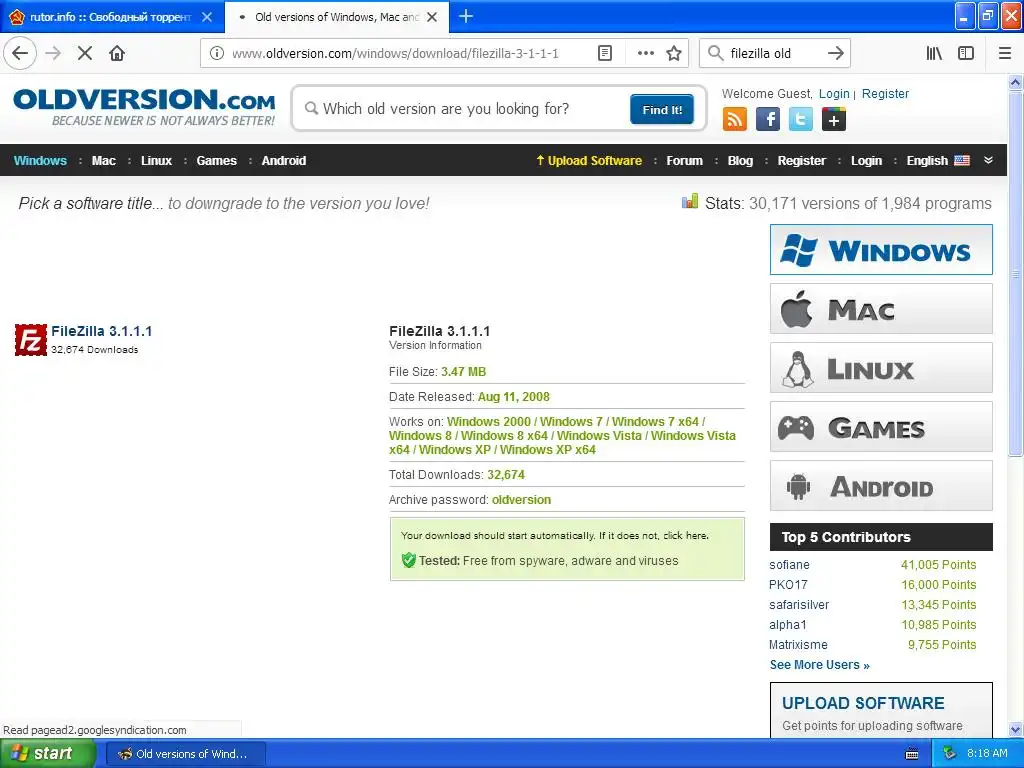Toggle reader view icon in address bar

point(605,53)
